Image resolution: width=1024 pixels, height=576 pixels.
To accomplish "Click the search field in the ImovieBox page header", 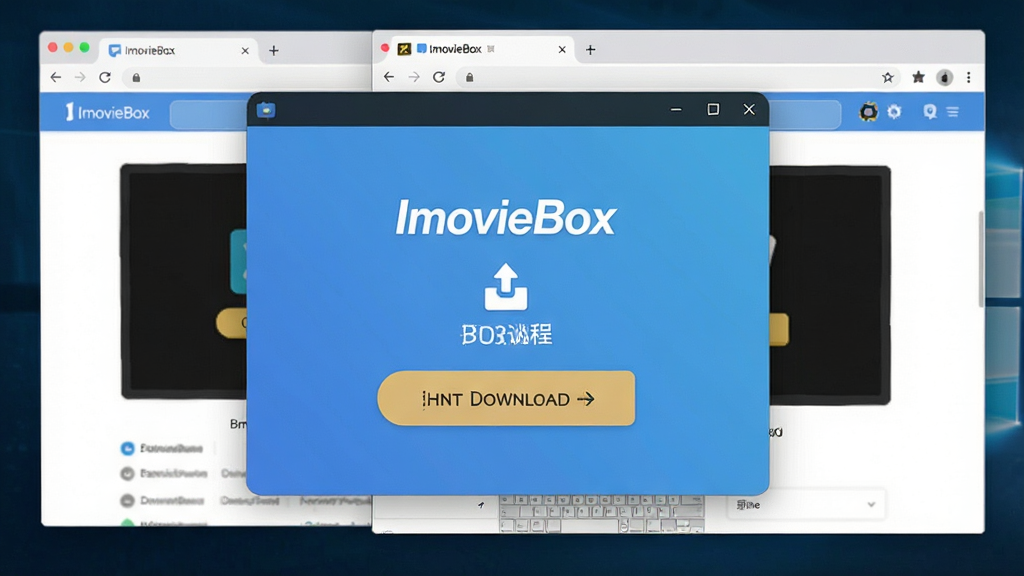I will (505, 115).
